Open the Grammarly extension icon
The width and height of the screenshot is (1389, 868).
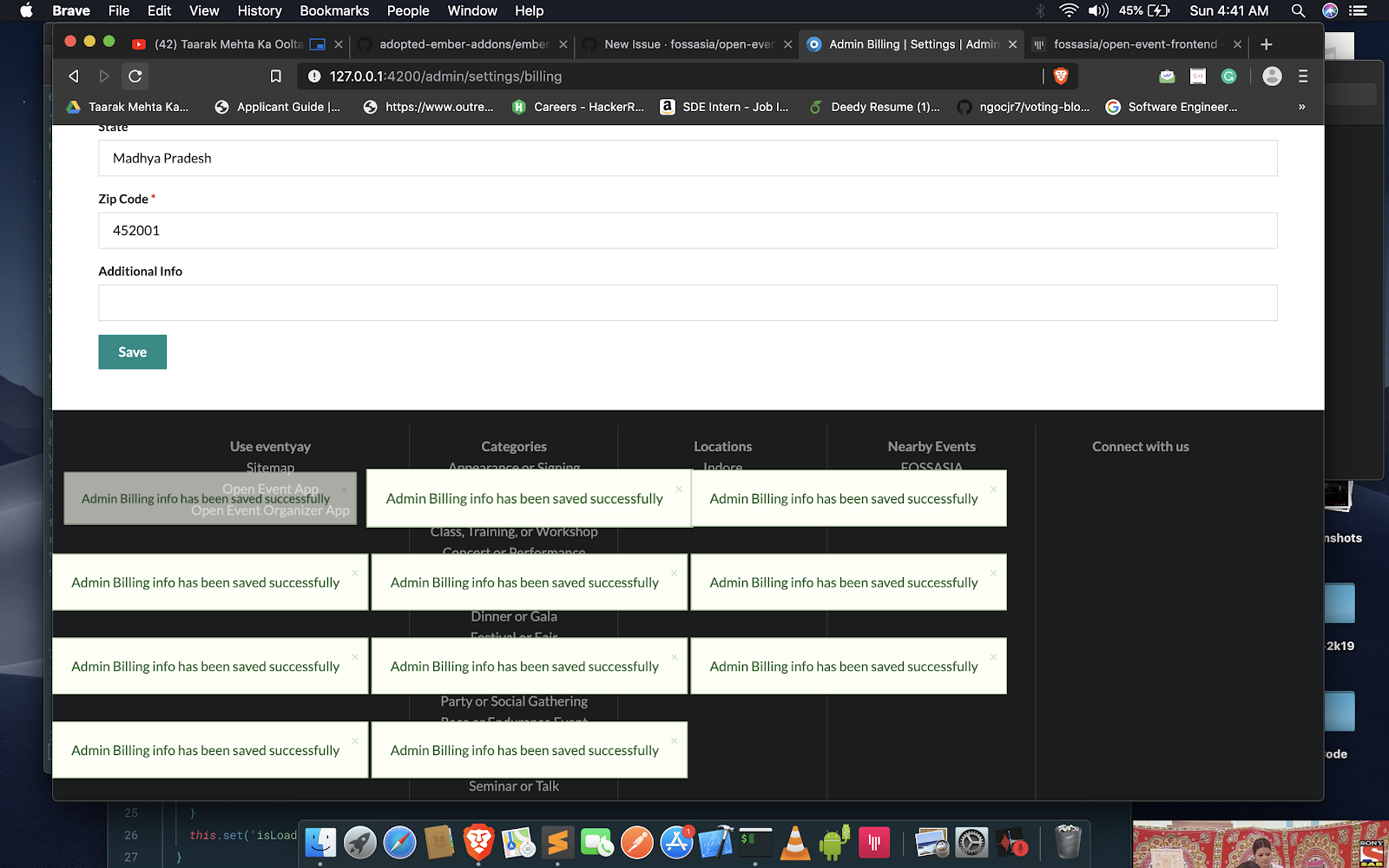tap(1228, 76)
